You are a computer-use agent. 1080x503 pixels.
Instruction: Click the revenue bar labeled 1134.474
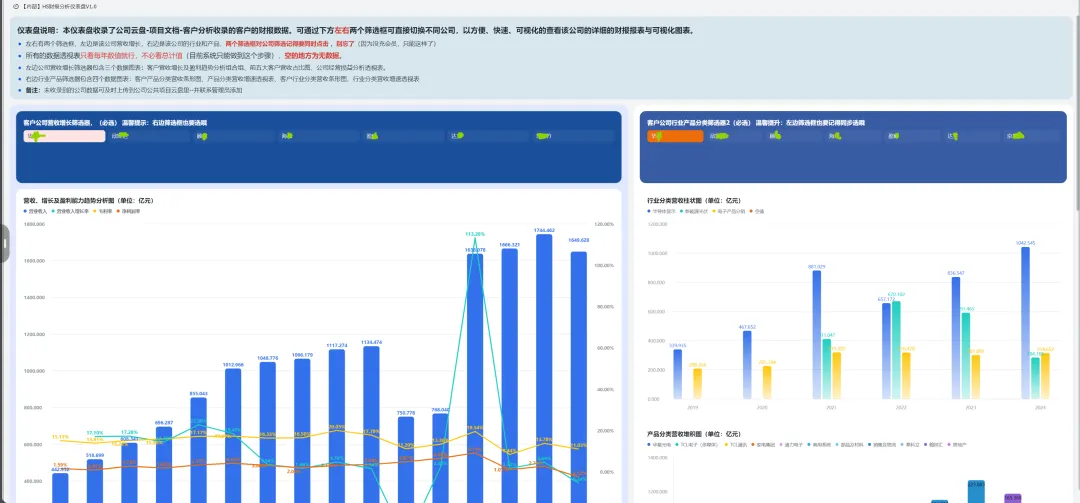(371, 424)
